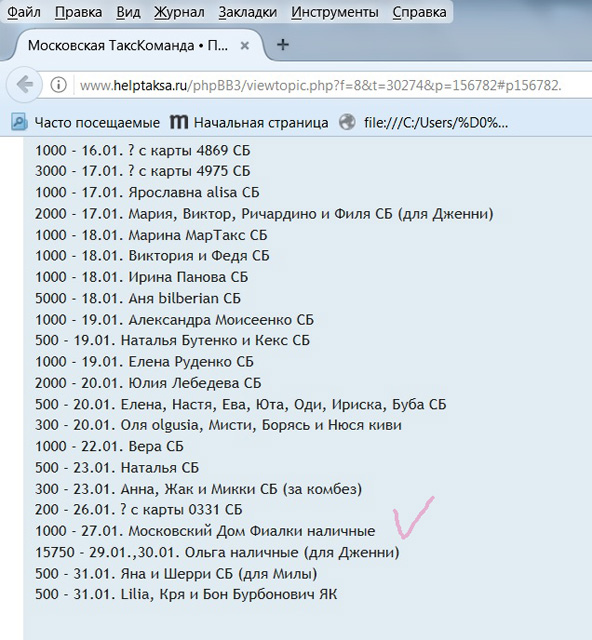Open the Часто посещаемые bookmark folder
The width and height of the screenshot is (592, 640).
tap(85, 122)
